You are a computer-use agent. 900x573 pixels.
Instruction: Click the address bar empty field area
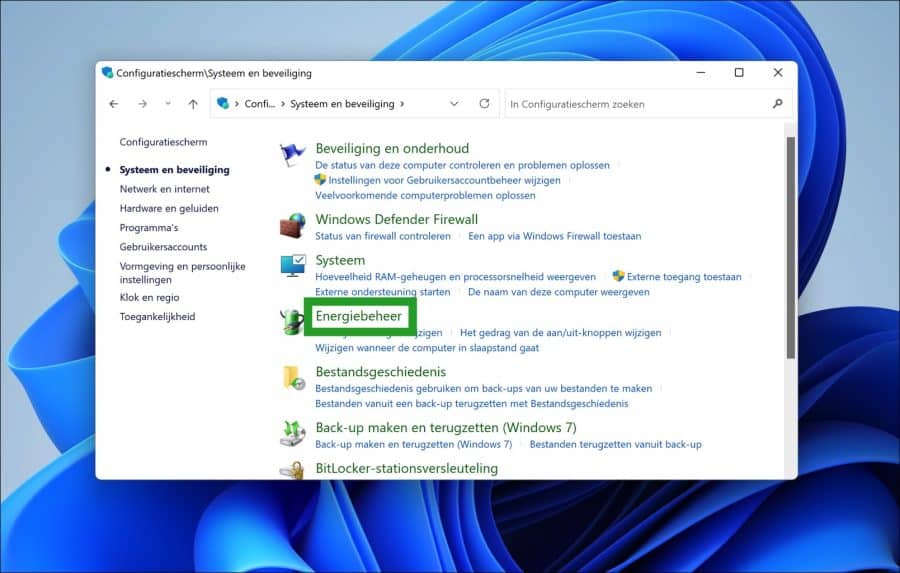coord(426,104)
